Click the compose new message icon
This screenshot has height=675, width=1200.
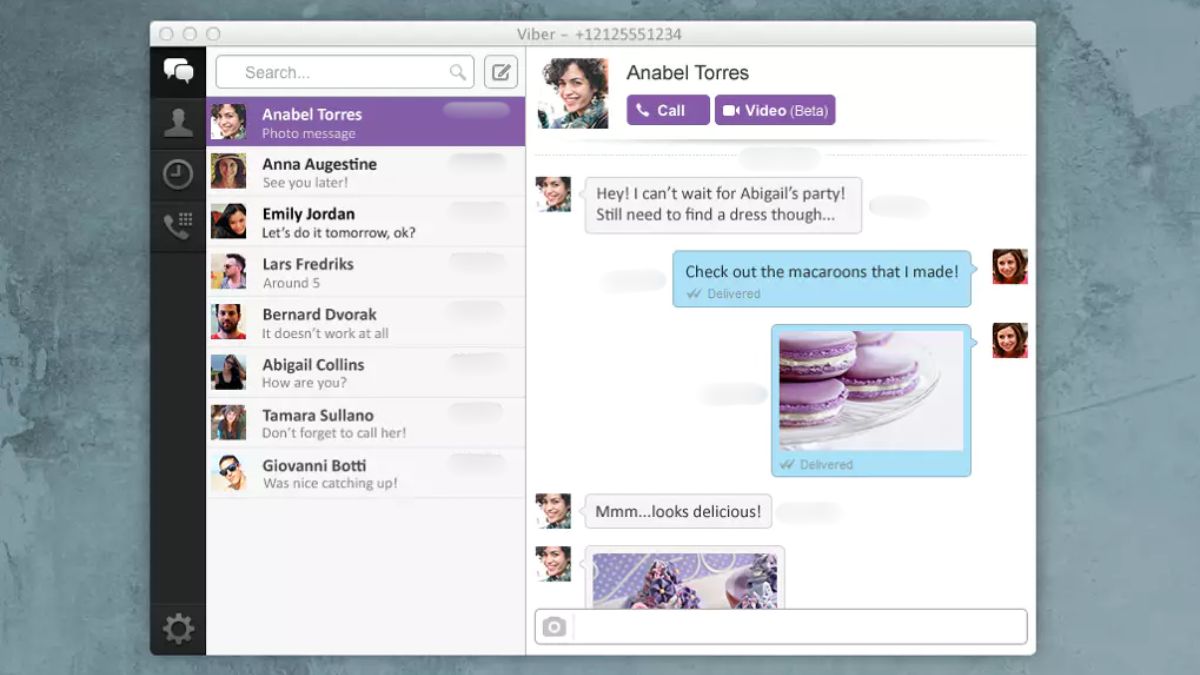click(501, 72)
